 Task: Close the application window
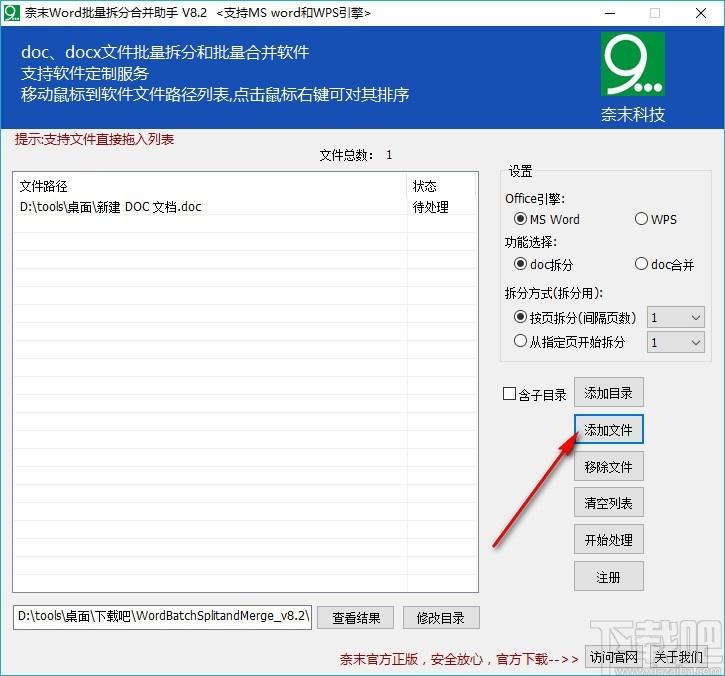[x=700, y=13]
